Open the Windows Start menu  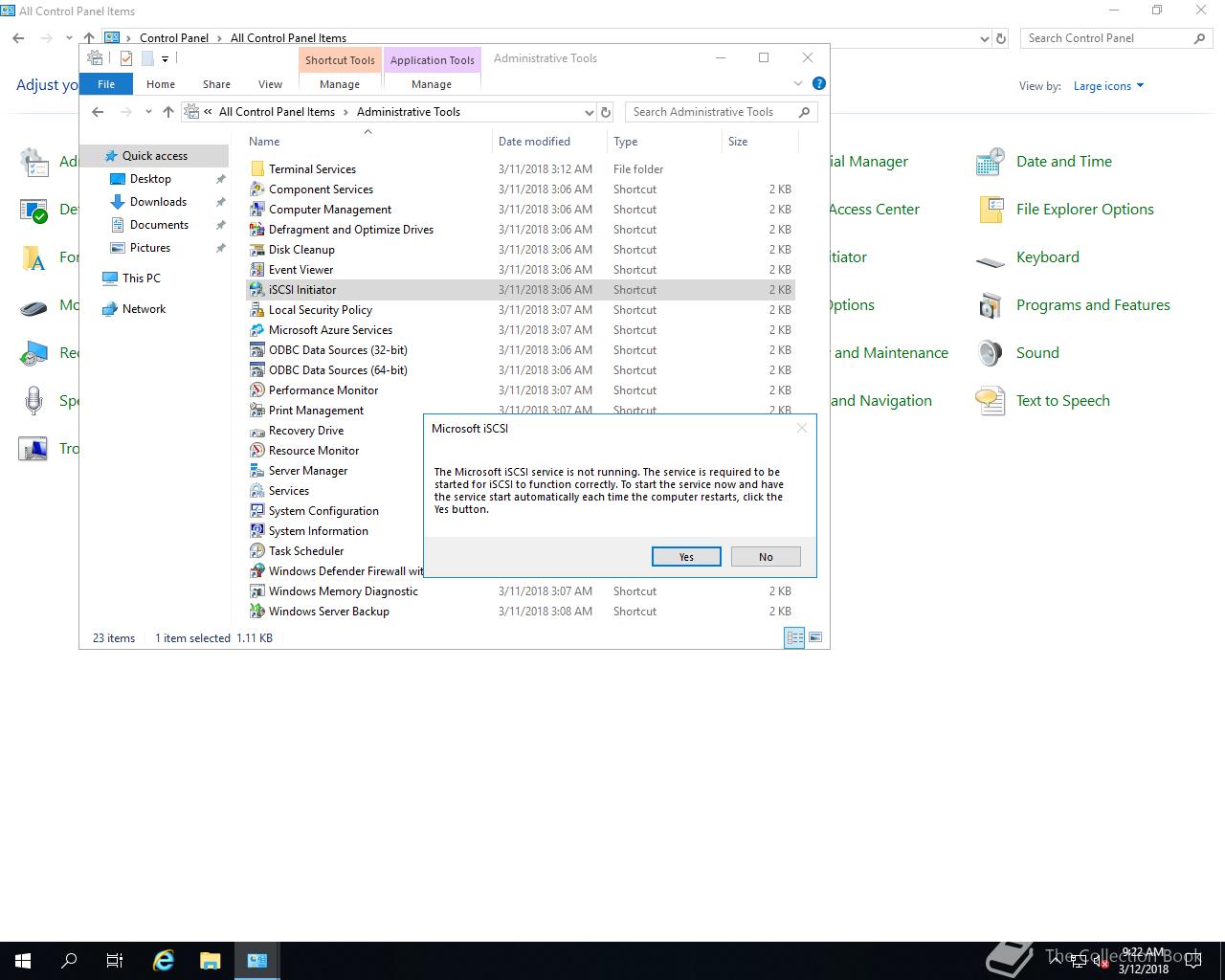click(23, 960)
